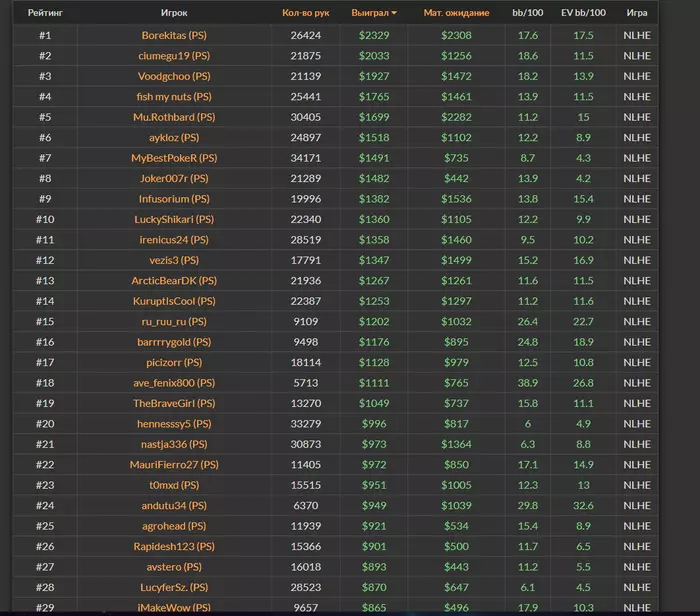Click the EV bb/100 column header
The image size is (700, 616).
tap(583, 13)
